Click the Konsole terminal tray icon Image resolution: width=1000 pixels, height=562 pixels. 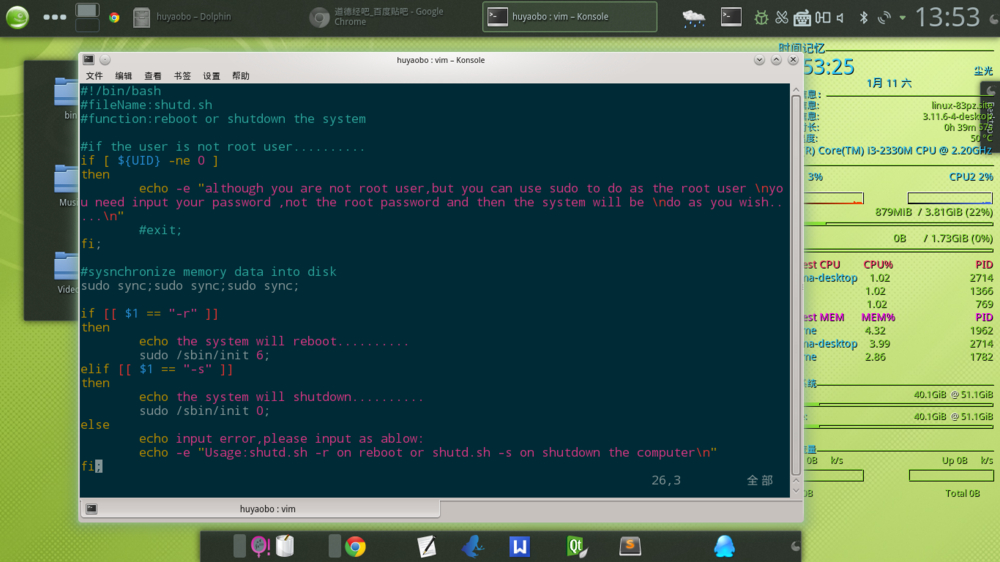pos(731,17)
